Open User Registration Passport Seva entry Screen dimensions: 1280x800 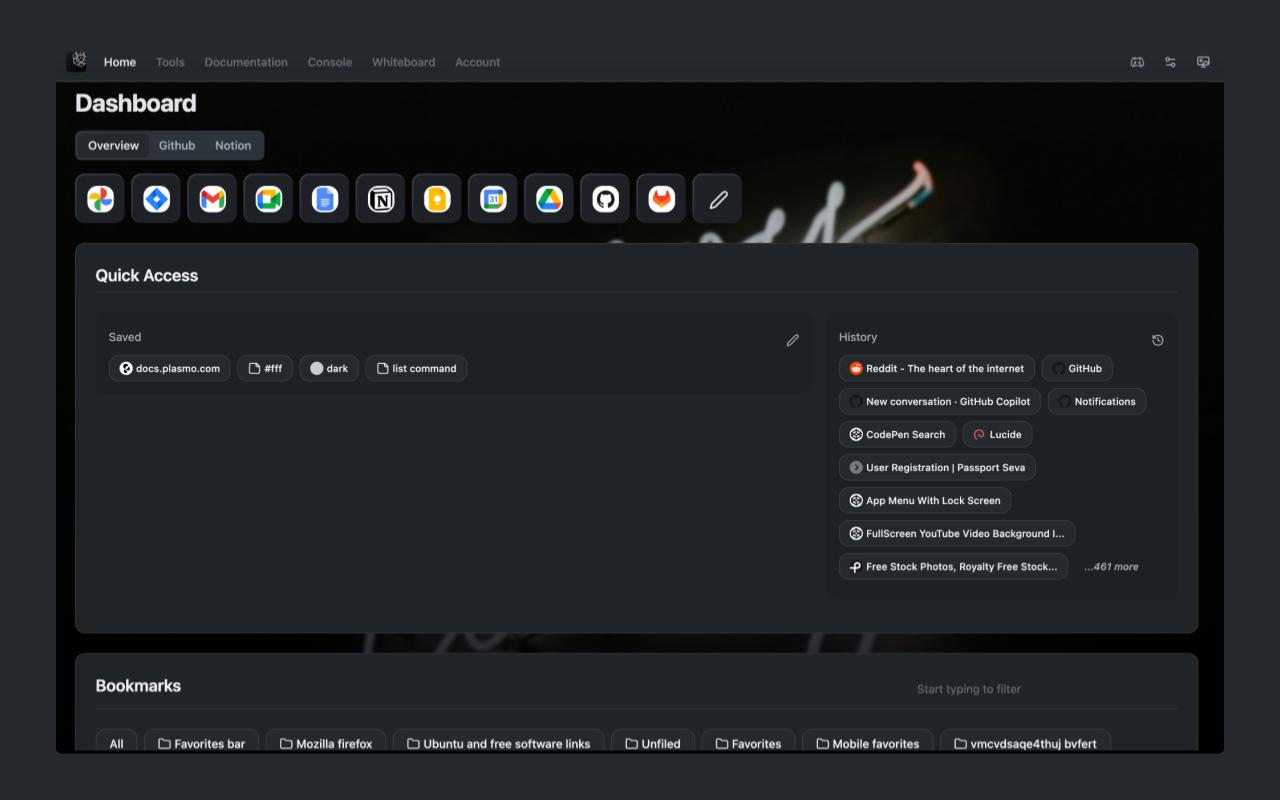pyautogui.click(x=938, y=467)
